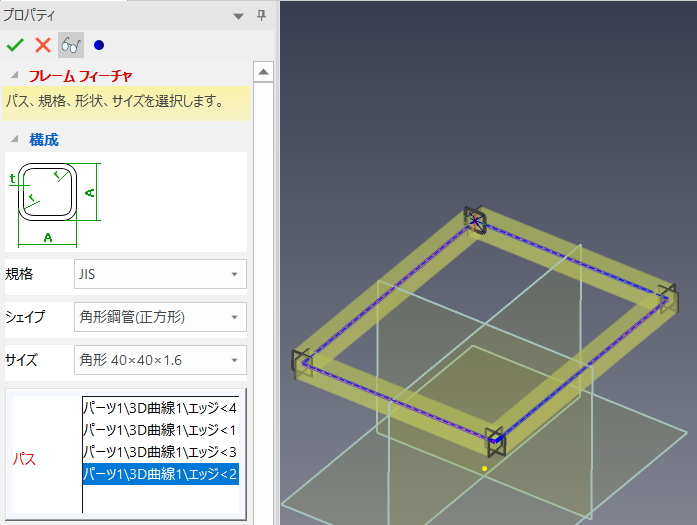Click the red X cancel icon
The image size is (697, 525).
point(43,45)
